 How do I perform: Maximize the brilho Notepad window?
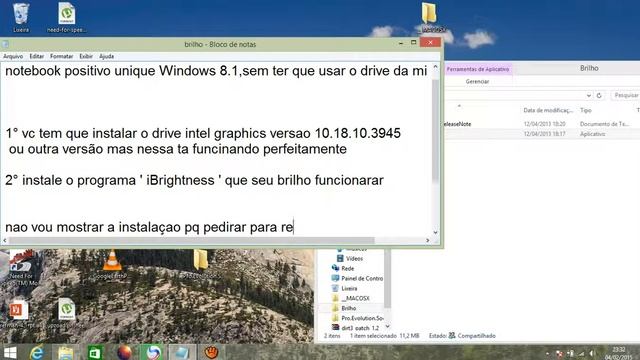(x=413, y=42)
